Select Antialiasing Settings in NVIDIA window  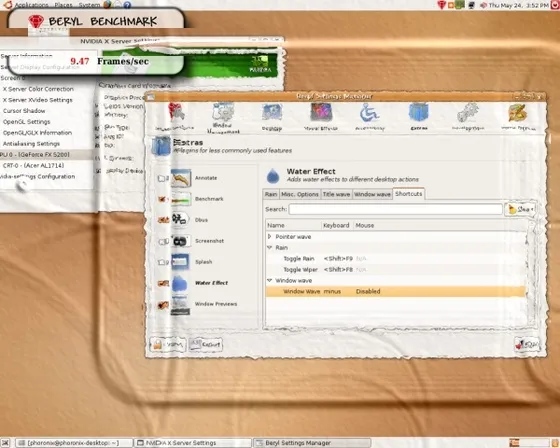(31, 144)
